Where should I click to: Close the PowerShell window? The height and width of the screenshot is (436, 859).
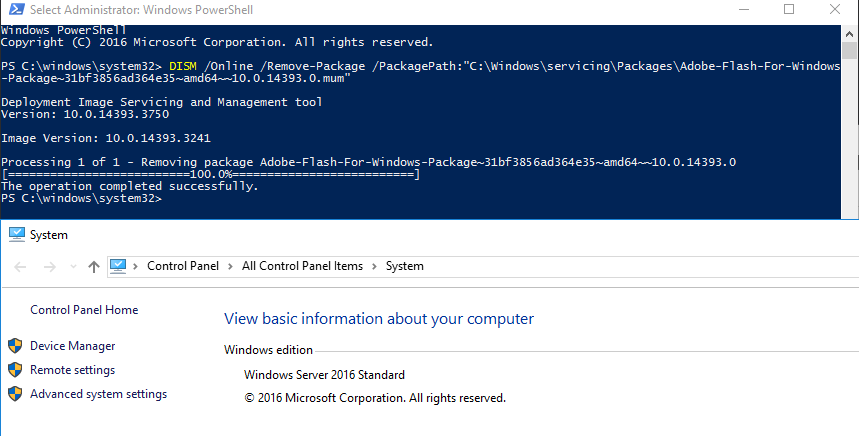tap(835, 9)
